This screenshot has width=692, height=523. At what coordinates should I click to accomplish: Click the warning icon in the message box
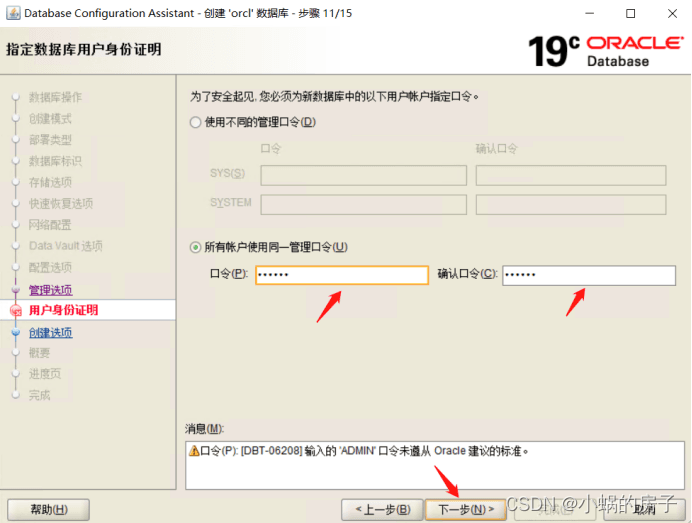coord(194,451)
